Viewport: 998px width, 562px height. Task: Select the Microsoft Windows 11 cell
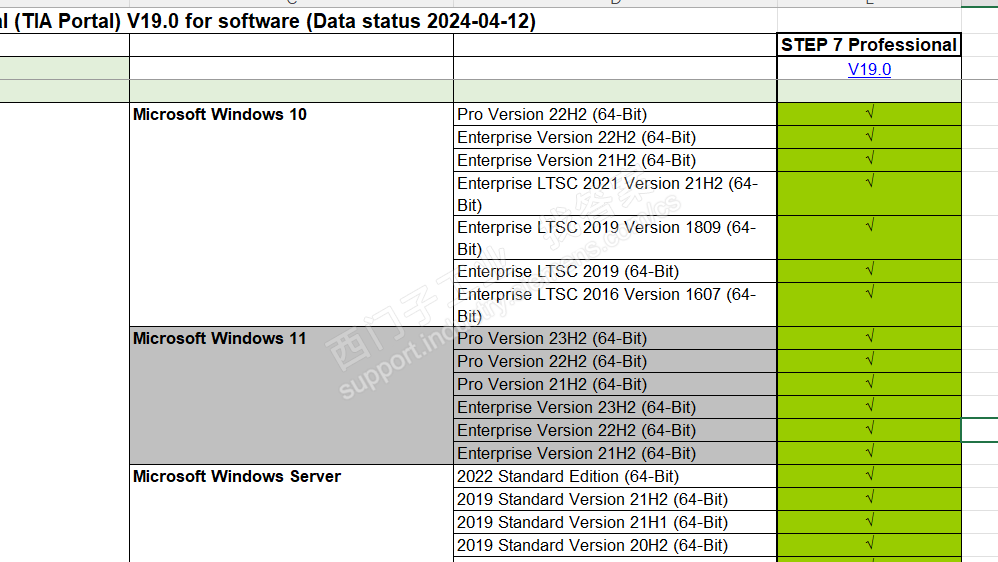click(220, 338)
